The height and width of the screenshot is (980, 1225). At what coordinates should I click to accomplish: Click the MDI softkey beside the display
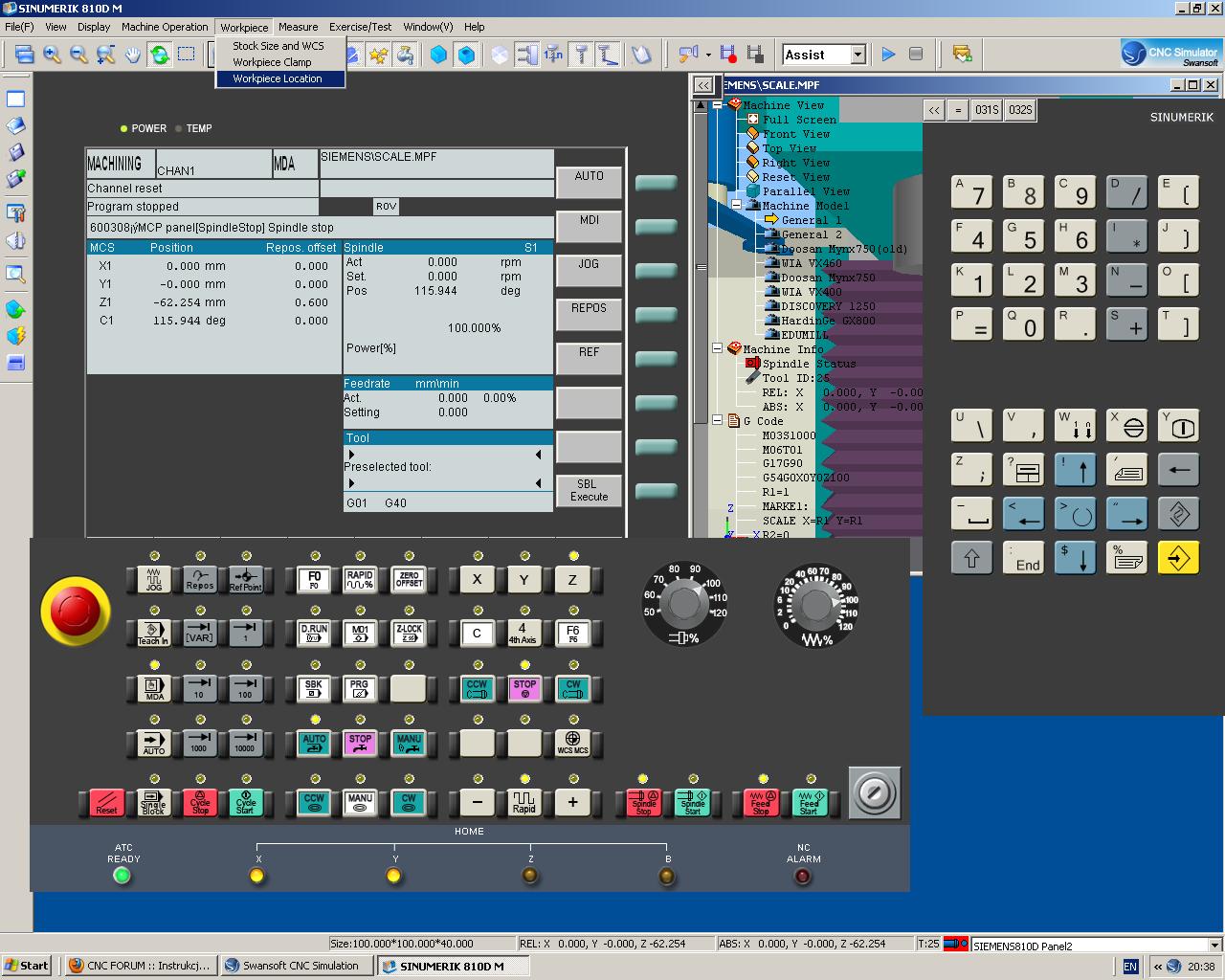pos(589,227)
